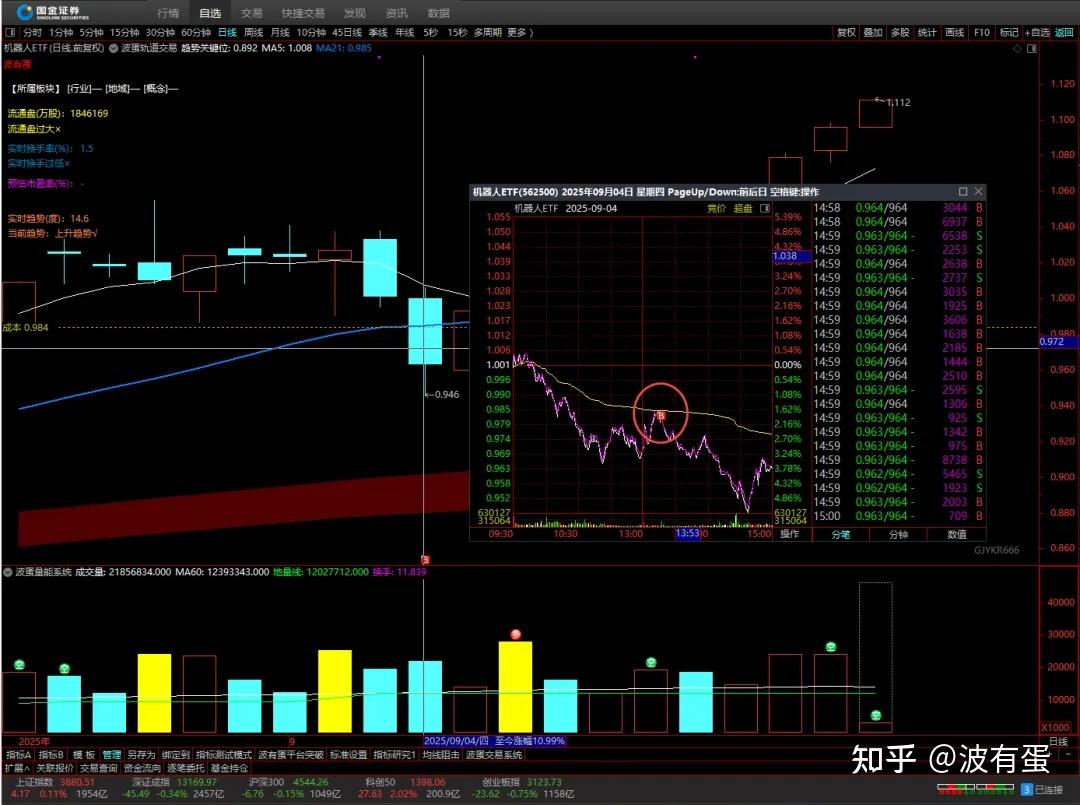Open the 交易 top menu
The height and width of the screenshot is (805, 1080).
click(251, 13)
